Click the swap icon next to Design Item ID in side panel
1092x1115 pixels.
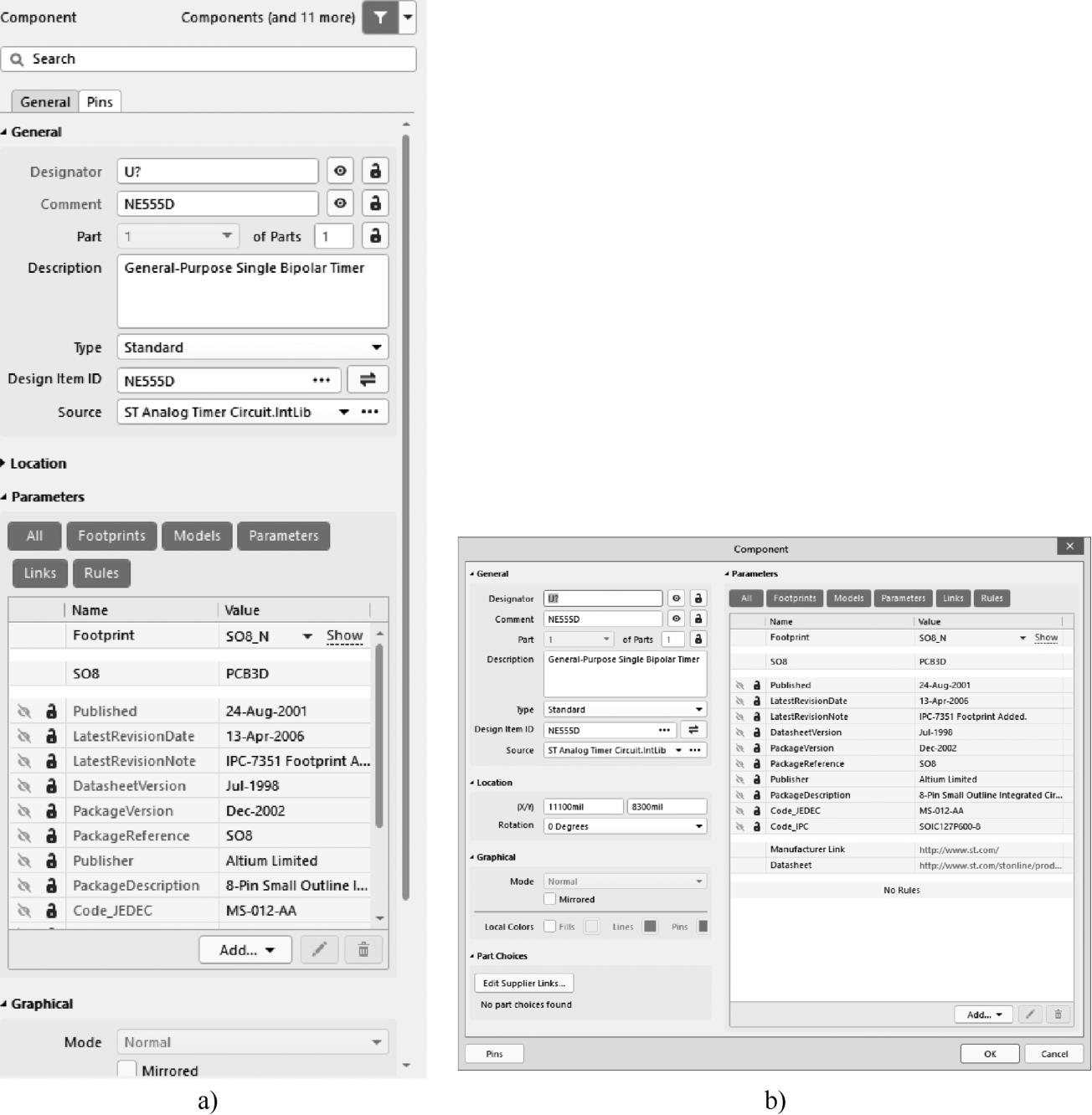[x=368, y=379]
